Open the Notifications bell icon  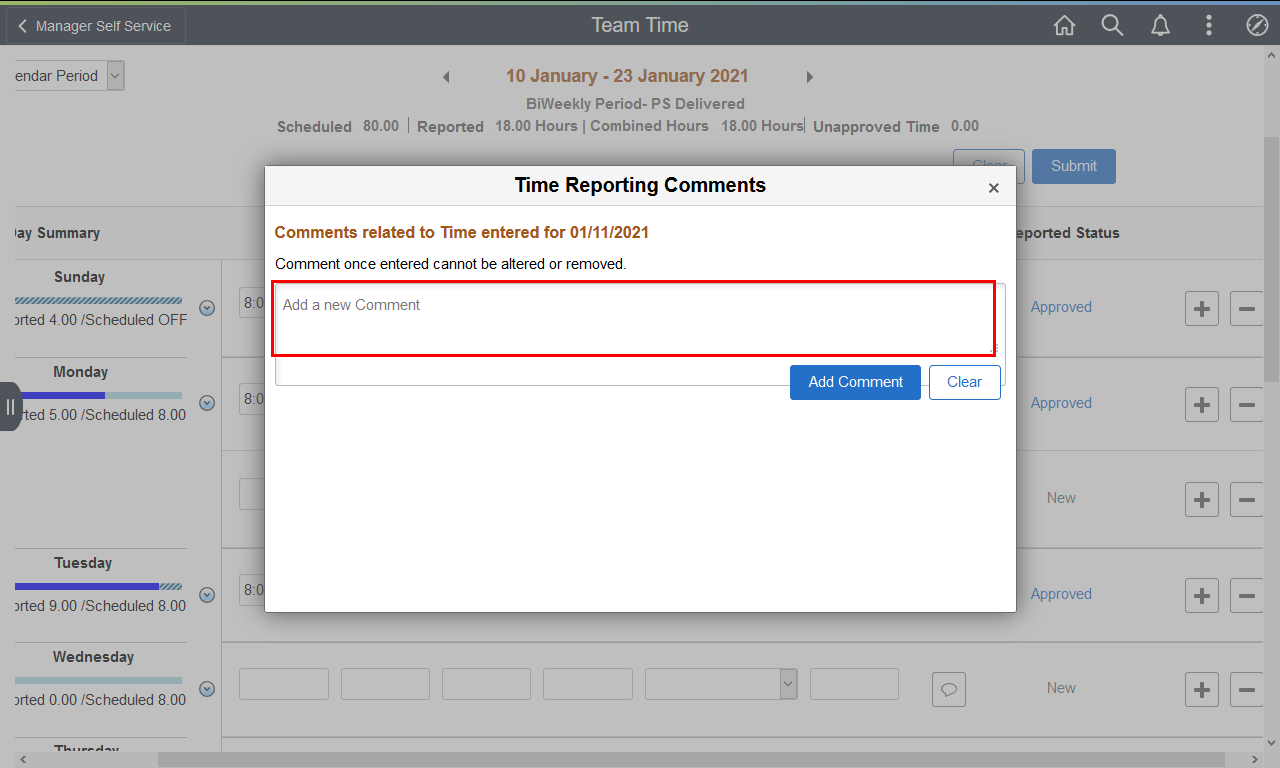pos(1160,26)
